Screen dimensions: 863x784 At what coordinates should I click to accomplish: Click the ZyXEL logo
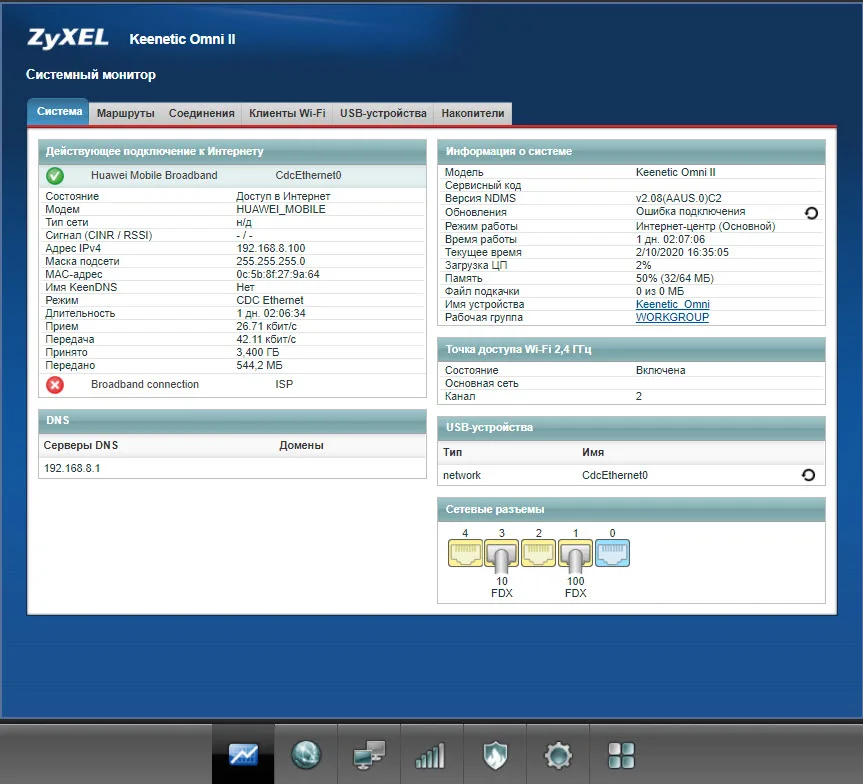pyautogui.click(x=68, y=39)
